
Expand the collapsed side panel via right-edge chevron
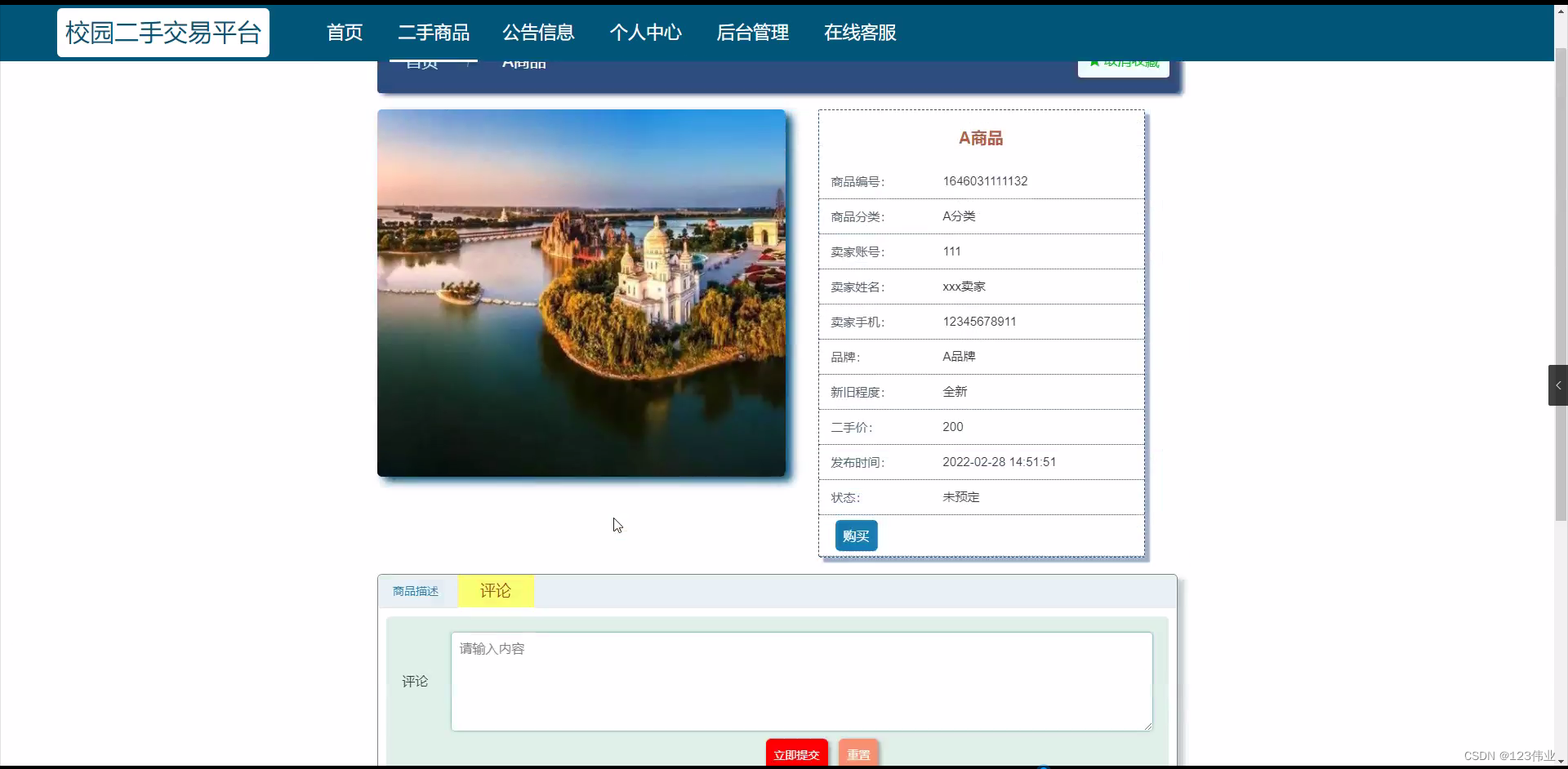(1558, 384)
